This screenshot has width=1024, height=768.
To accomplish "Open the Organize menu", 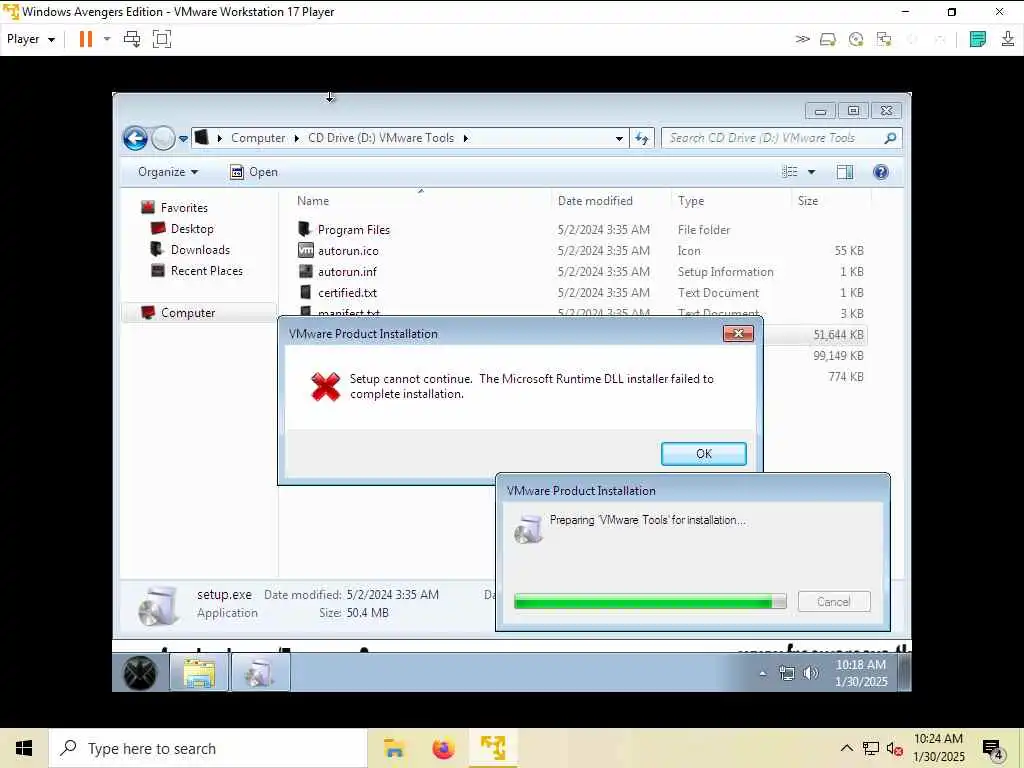I will [x=168, y=172].
